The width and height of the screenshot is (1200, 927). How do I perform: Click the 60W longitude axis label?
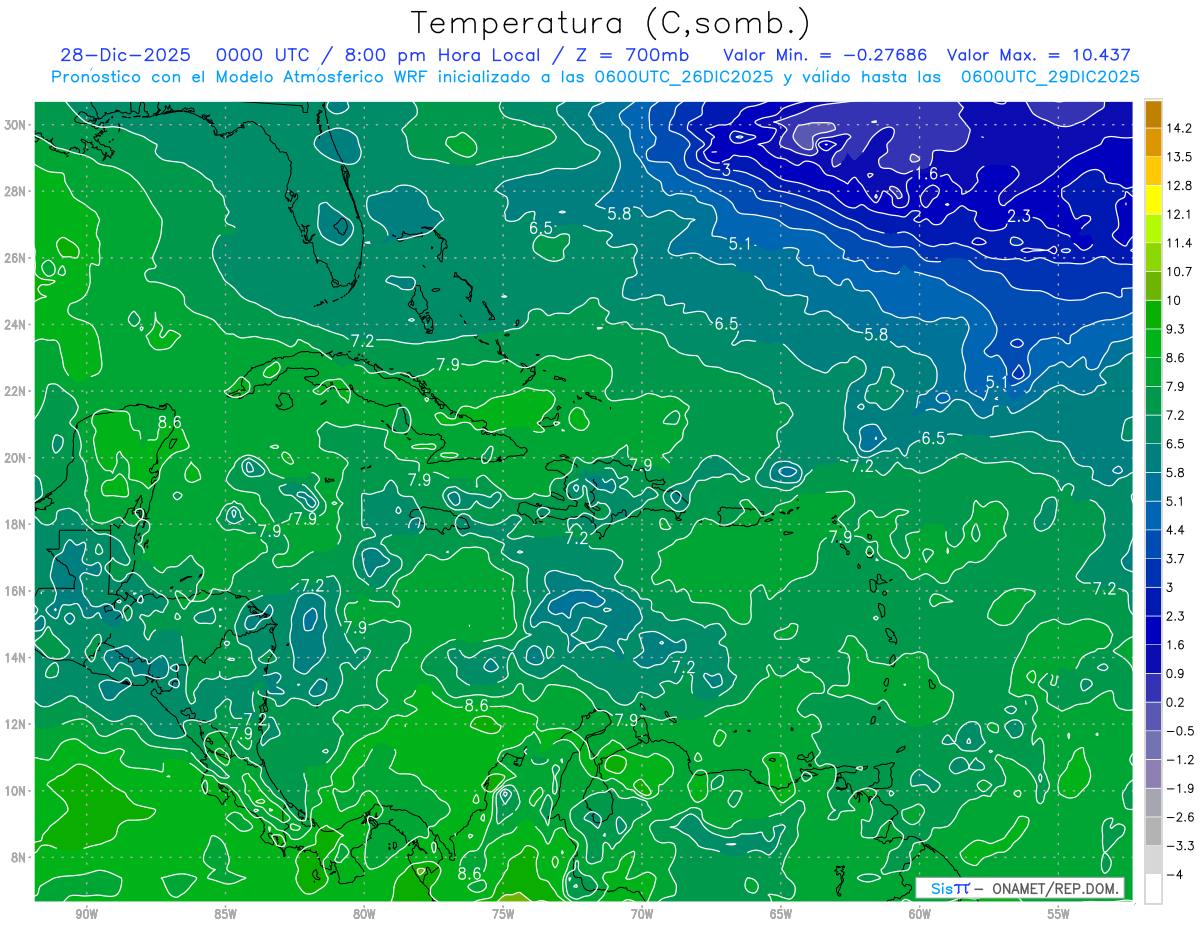click(920, 915)
